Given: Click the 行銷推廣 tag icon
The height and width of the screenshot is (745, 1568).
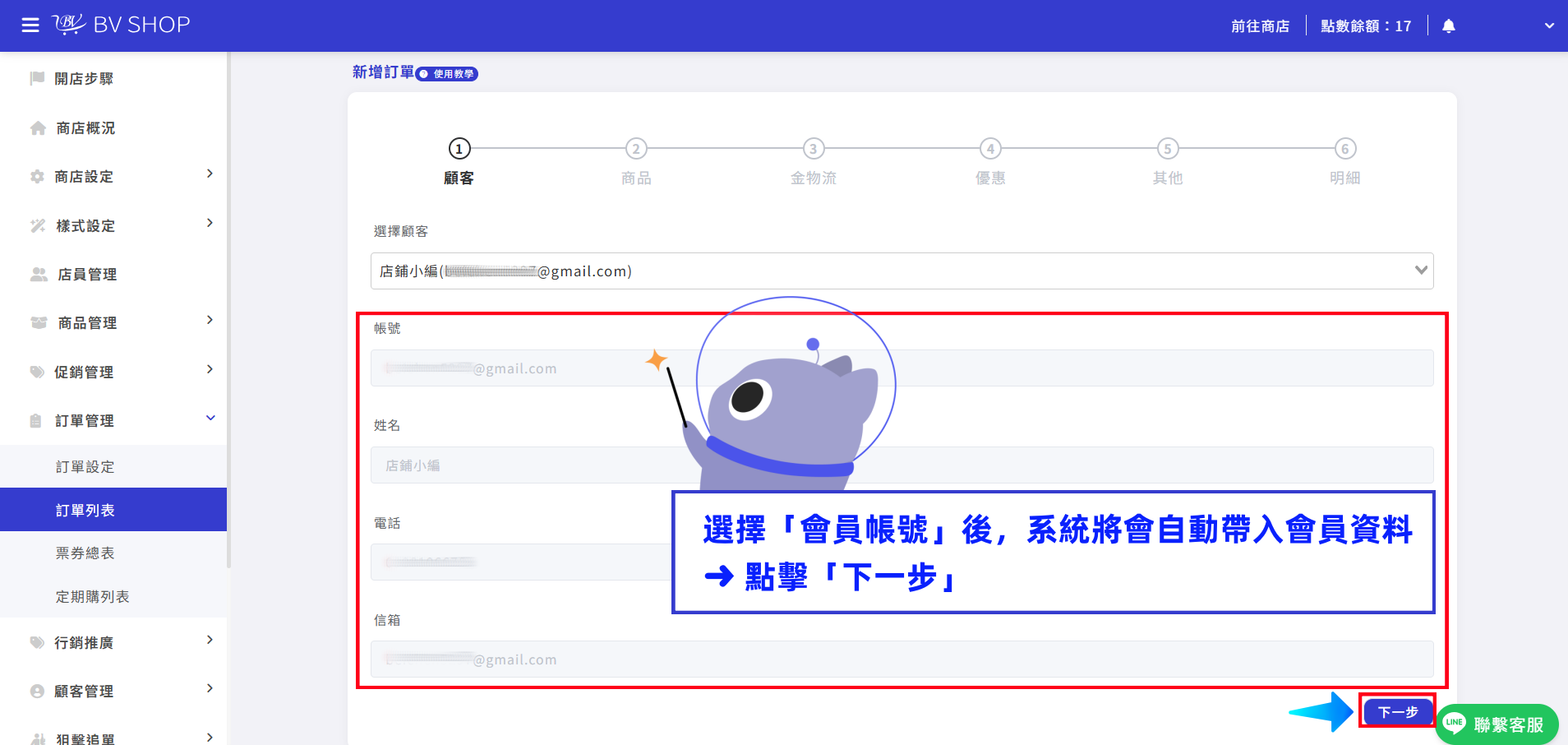Looking at the screenshot, I should 37,642.
